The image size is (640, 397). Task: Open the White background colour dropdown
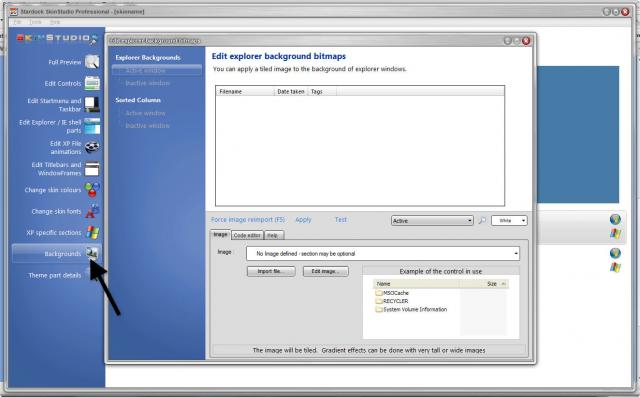pos(509,221)
